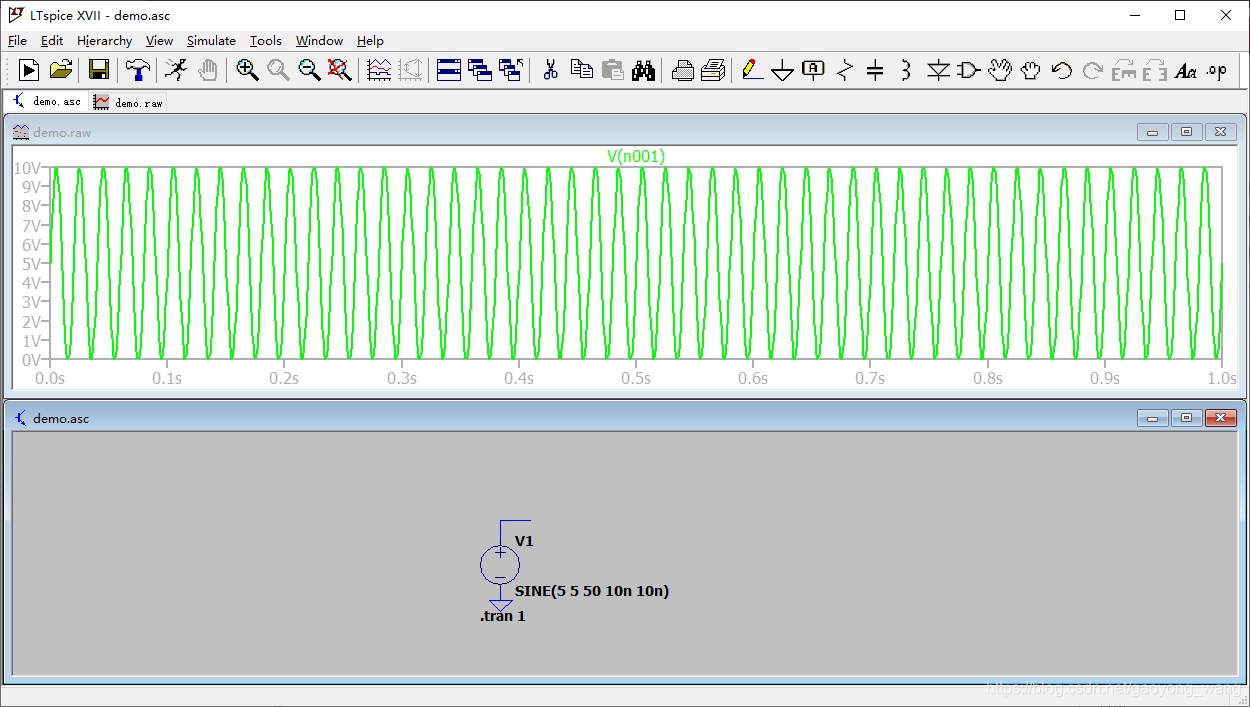Open the Window menu
The width and height of the screenshot is (1250, 707).
point(319,41)
